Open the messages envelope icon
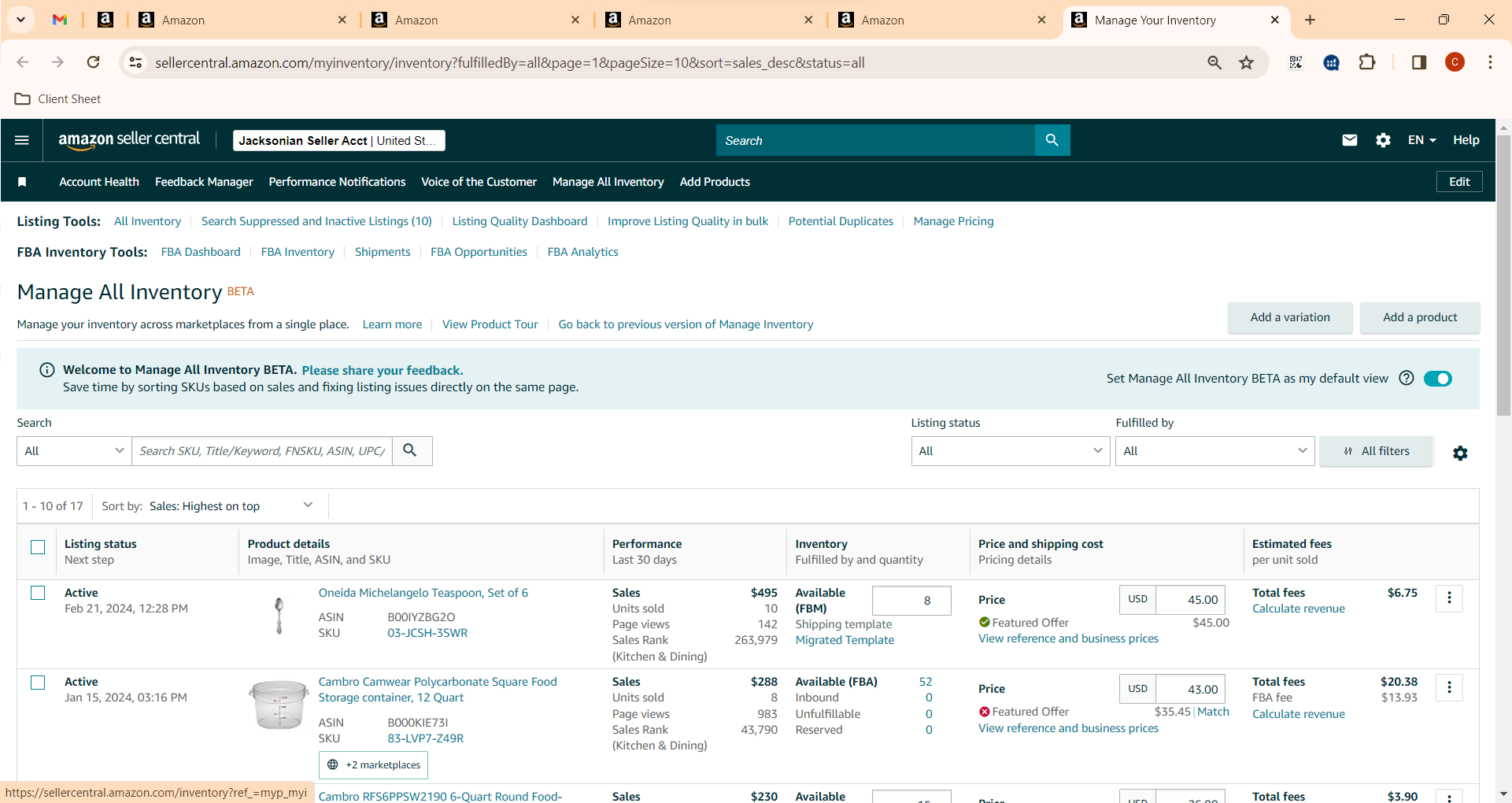 (1350, 140)
